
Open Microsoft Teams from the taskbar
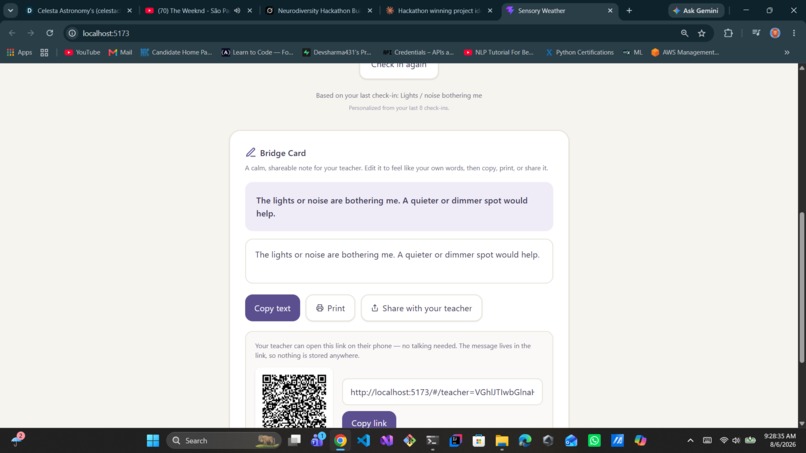318,441
